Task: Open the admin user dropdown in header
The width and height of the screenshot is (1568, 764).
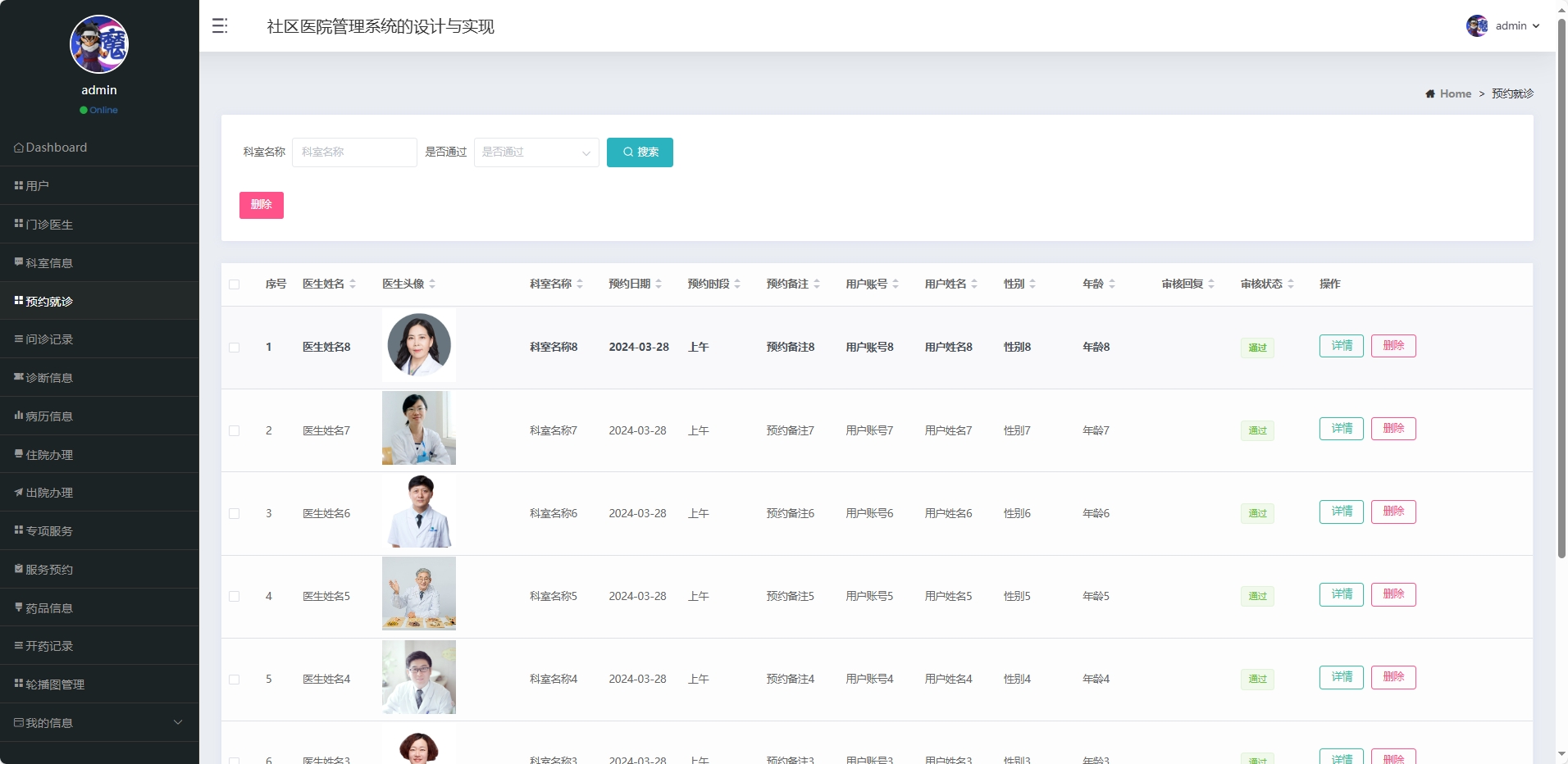Action: tap(1503, 26)
